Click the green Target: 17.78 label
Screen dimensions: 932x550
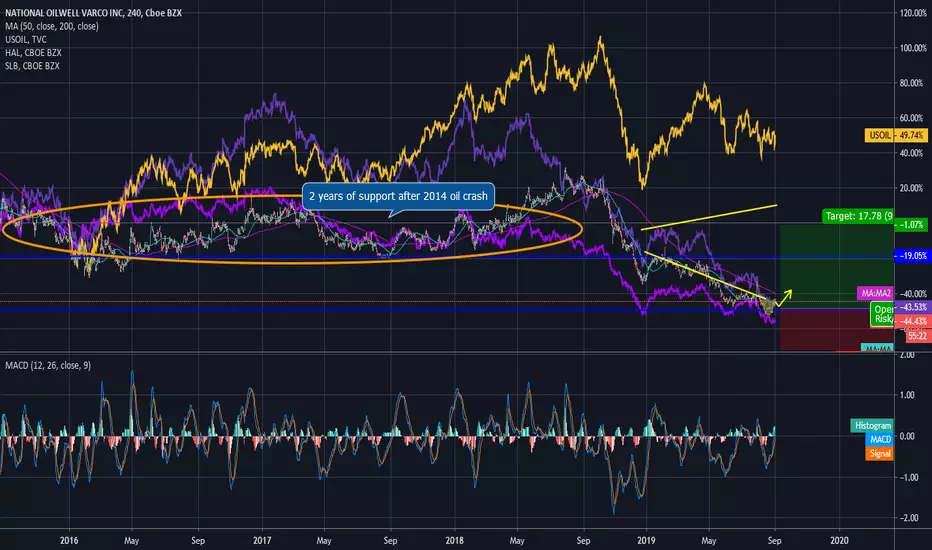858,216
